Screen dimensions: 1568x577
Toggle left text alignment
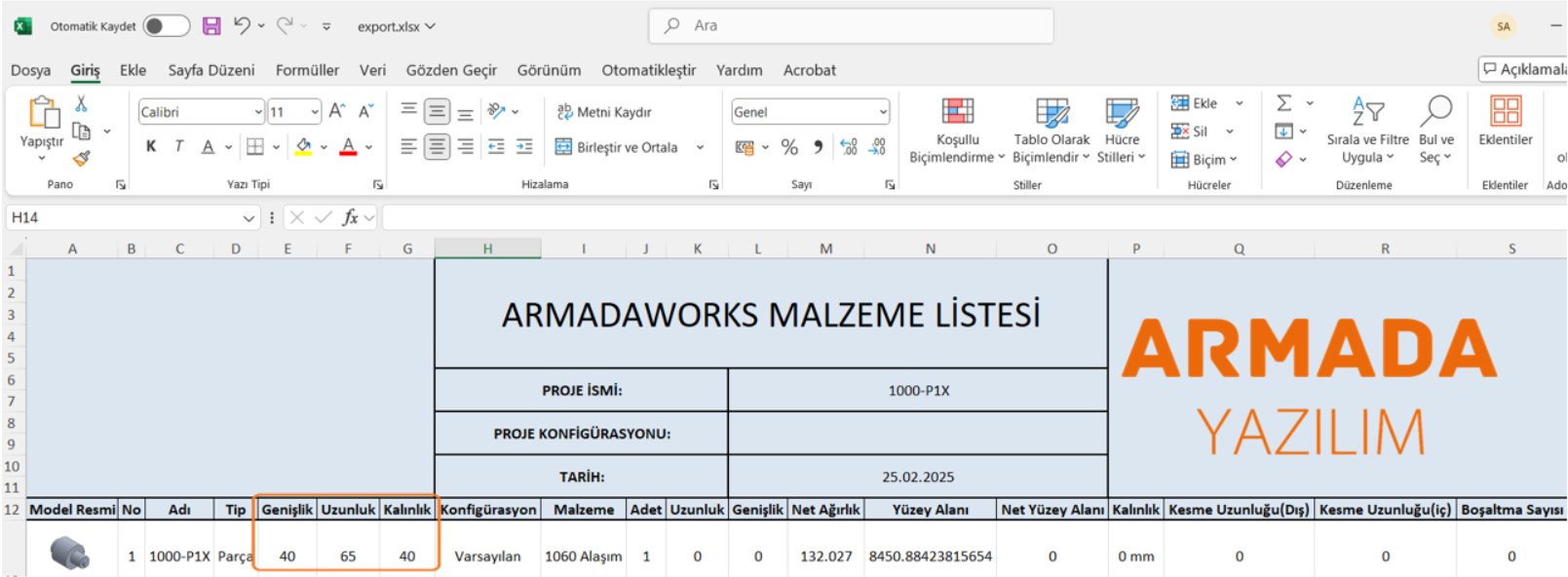pos(409,146)
